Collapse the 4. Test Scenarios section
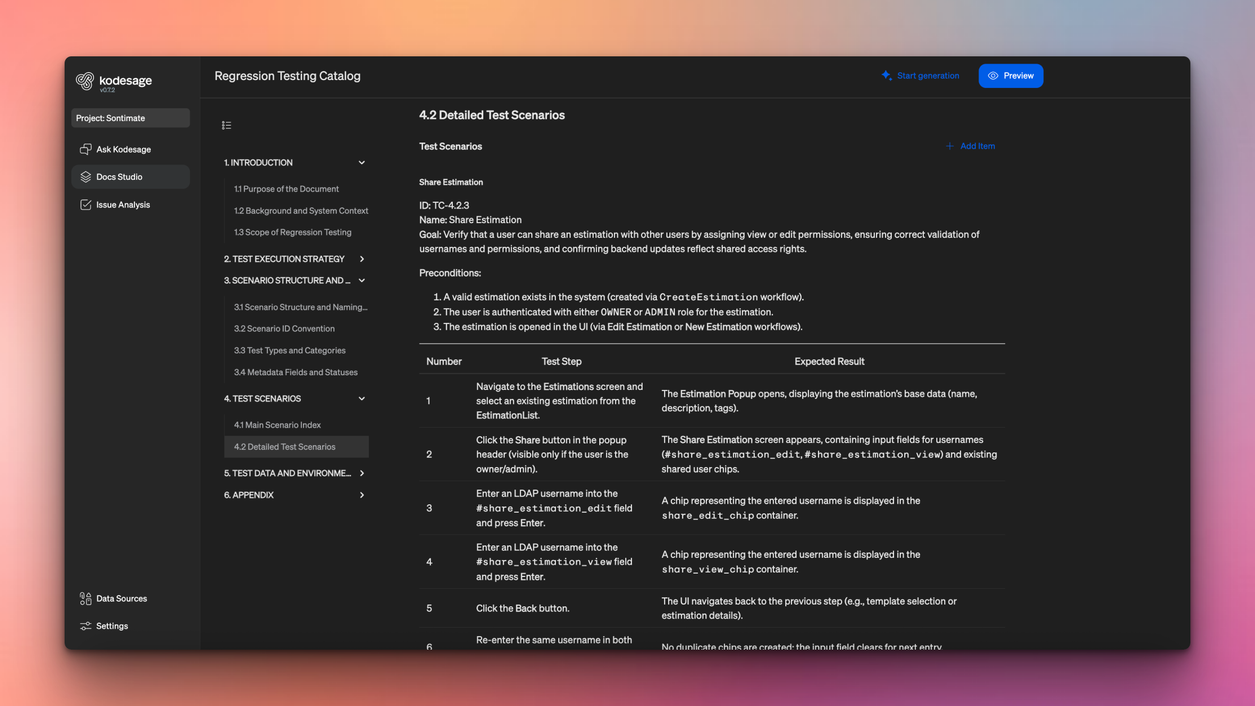 coord(362,399)
